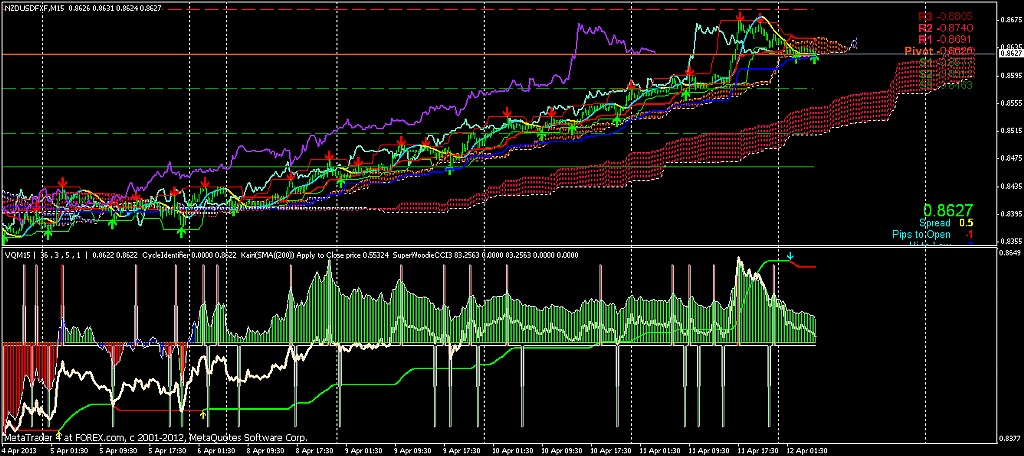
Task: Click the MetaTrader 4 copyright text
Action: pyautogui.click(x=155, y=437)
